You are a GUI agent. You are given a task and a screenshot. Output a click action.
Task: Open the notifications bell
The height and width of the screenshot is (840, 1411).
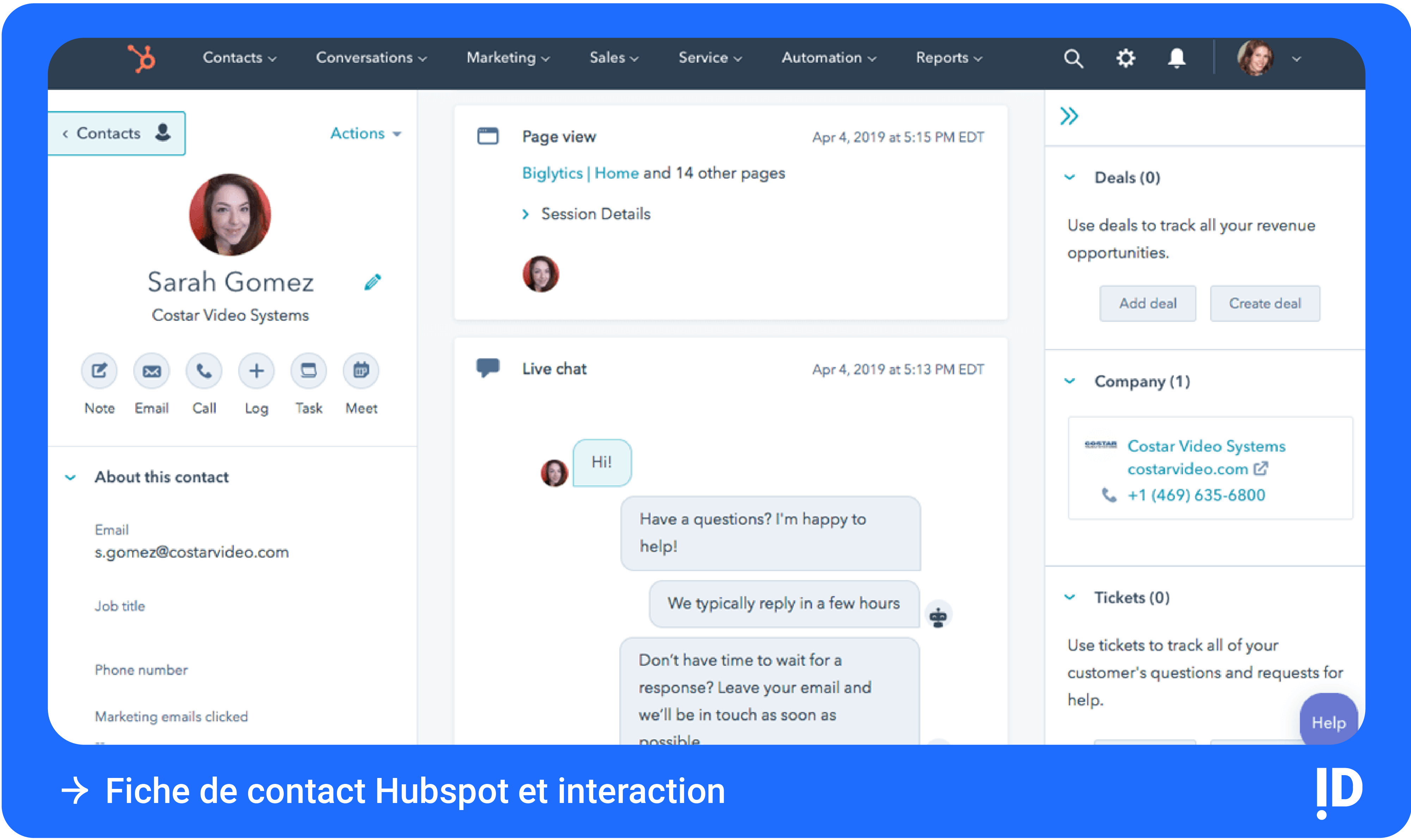1176,58
